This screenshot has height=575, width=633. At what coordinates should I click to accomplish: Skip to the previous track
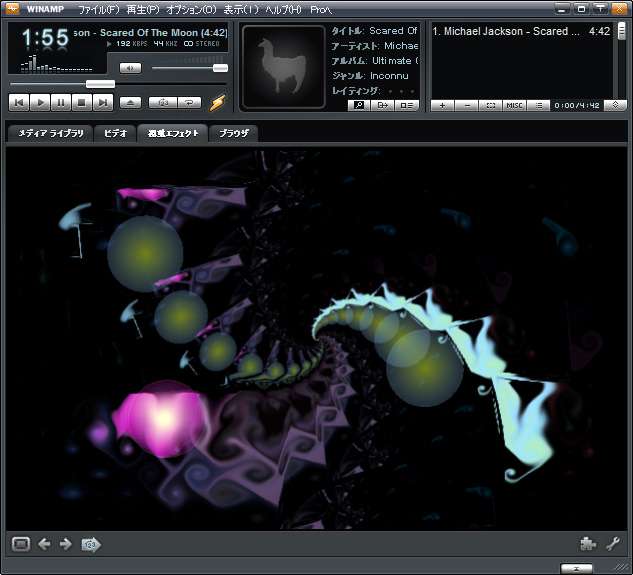19,103
